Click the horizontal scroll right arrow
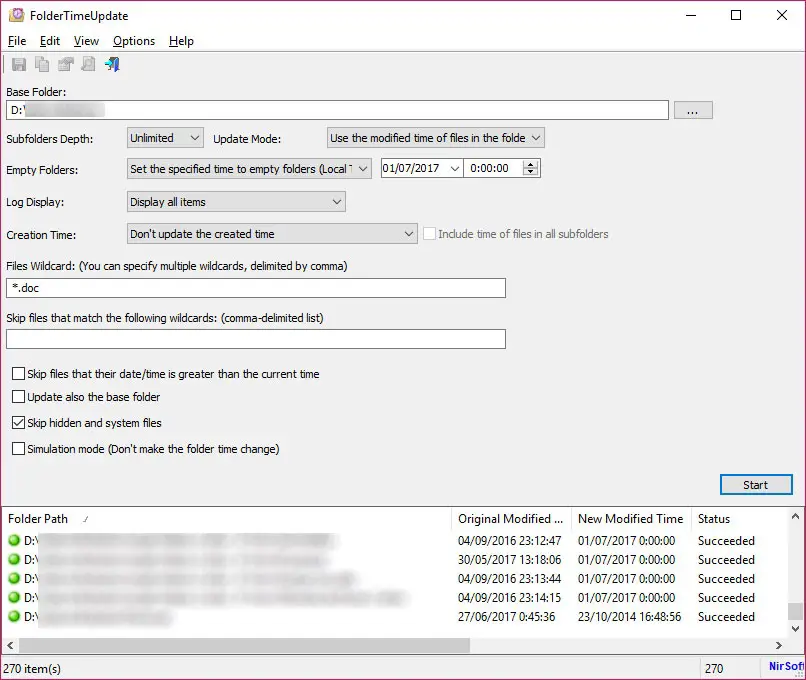 (x=779, y=646)
